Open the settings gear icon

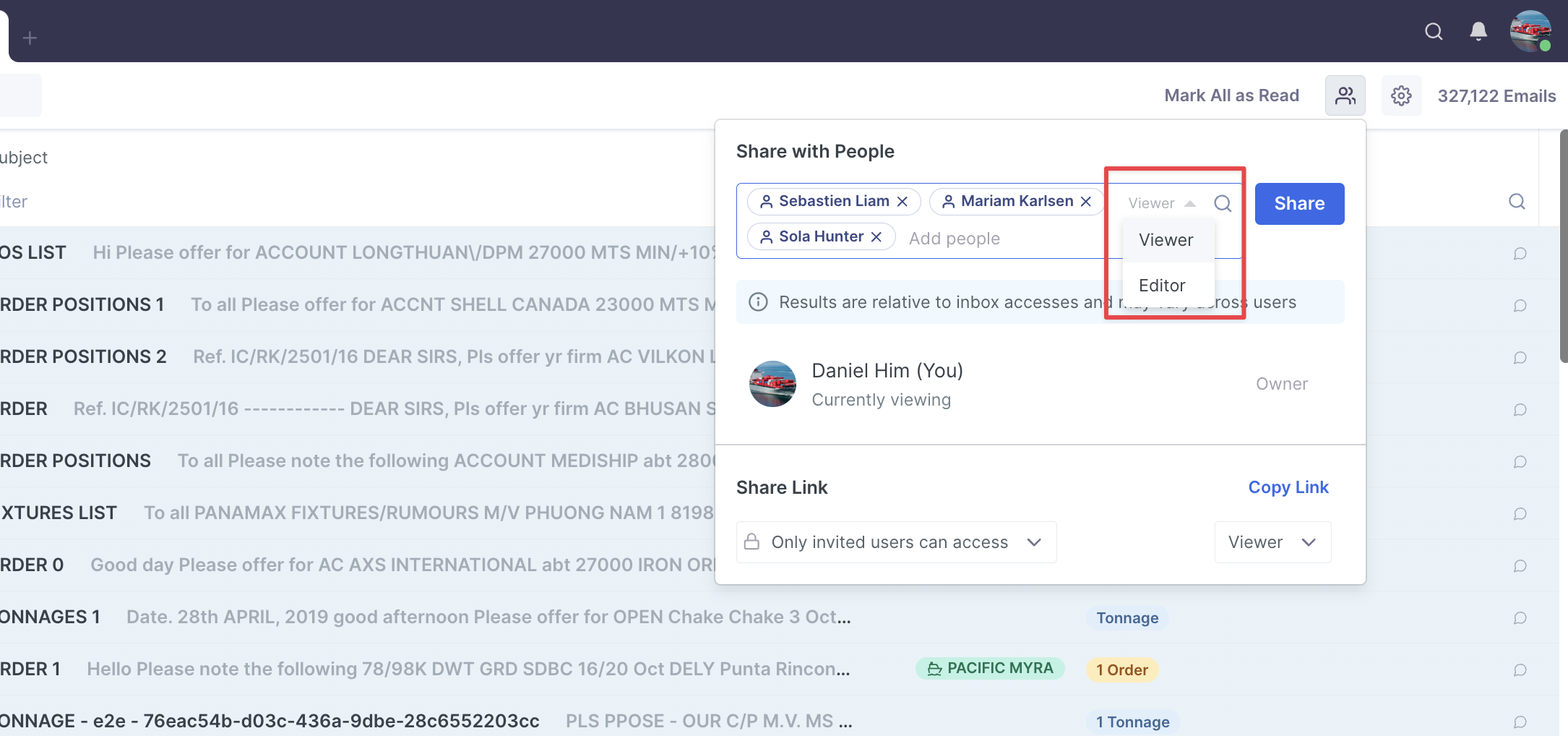1401,95
